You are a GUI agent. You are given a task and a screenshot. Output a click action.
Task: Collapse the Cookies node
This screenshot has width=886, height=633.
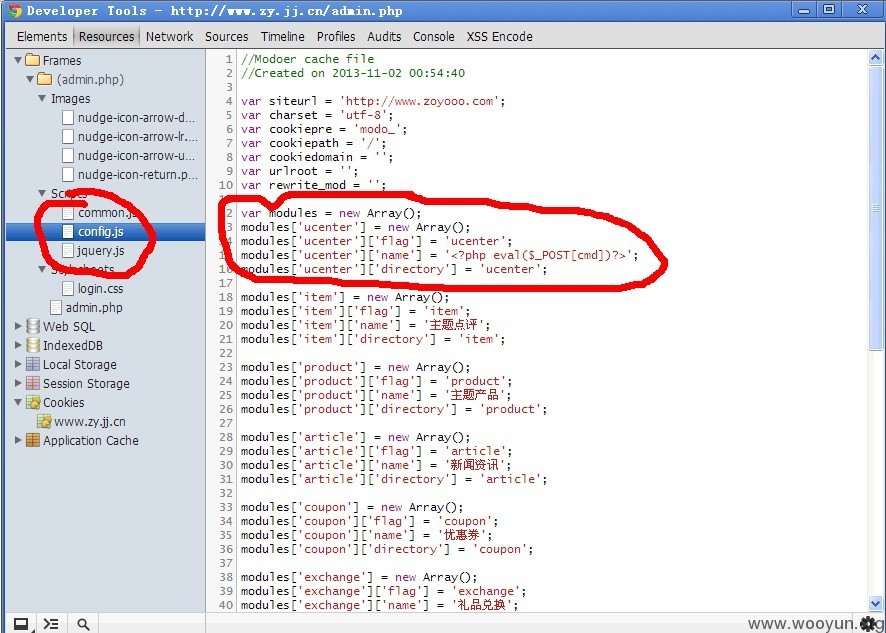[x=18, y=402]
